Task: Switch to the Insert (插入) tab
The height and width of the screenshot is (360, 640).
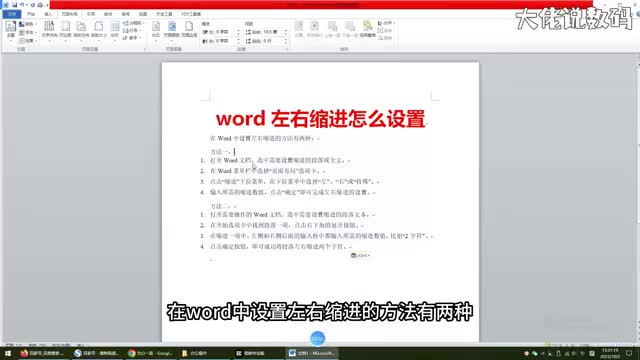Action: (x=48, y=14)
